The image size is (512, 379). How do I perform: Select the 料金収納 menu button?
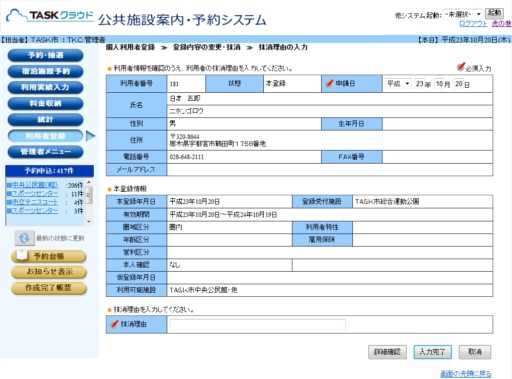pyautogui.click(x=45, y=103)
